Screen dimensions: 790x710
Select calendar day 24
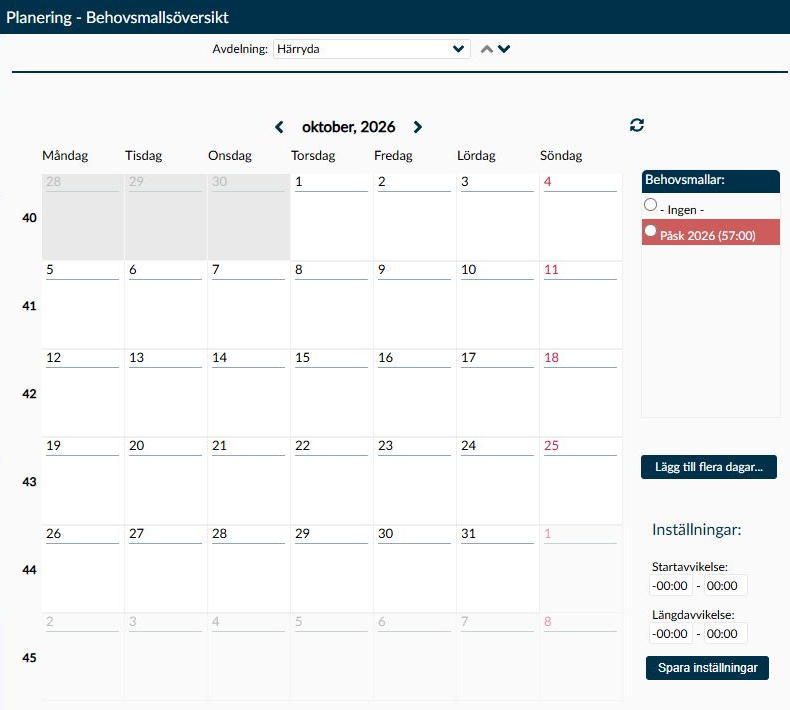tap(497, 481)
